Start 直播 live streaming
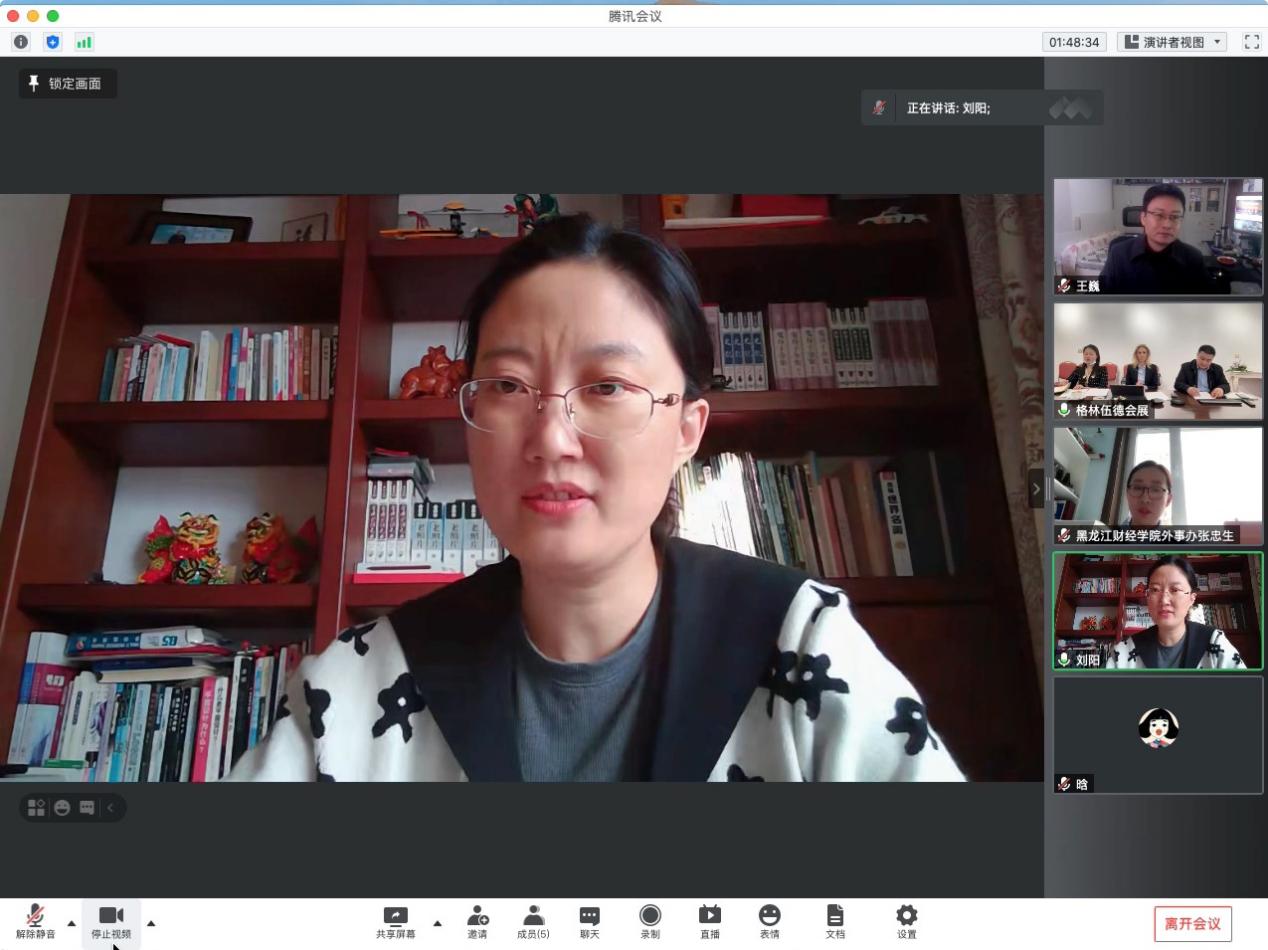 [709, 922]
